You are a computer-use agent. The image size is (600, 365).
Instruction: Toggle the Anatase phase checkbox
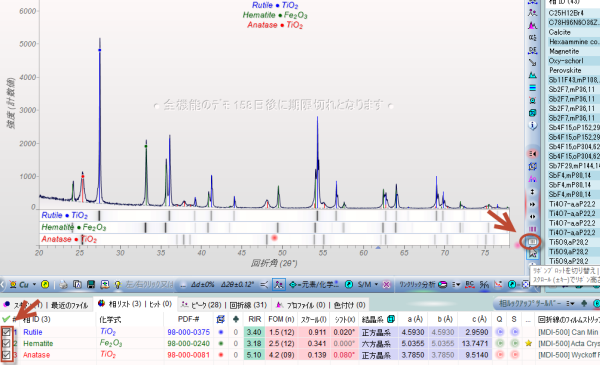point(6,355)
